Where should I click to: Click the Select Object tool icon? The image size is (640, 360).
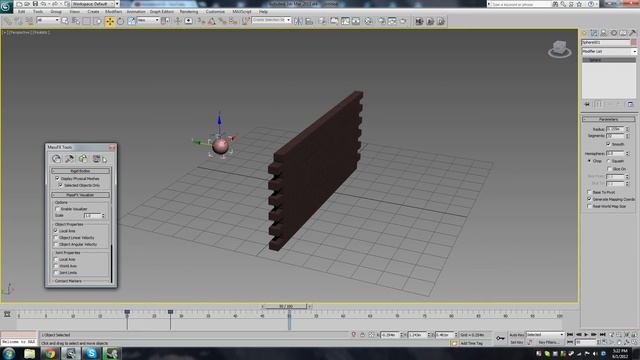pos(65,21)
